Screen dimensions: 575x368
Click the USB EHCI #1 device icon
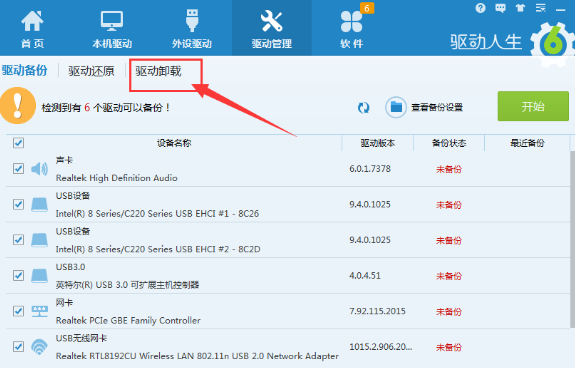click(x=39, y=205)
